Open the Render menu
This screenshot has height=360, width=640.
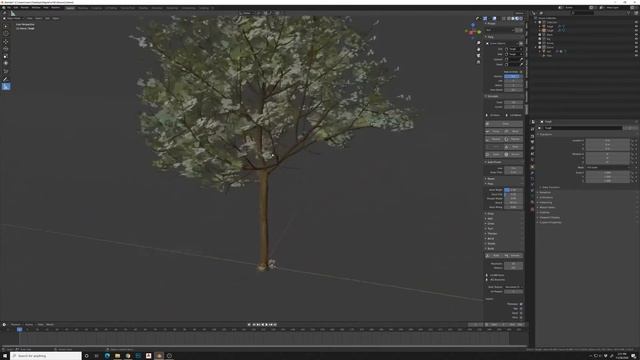(x=25, y=7)
